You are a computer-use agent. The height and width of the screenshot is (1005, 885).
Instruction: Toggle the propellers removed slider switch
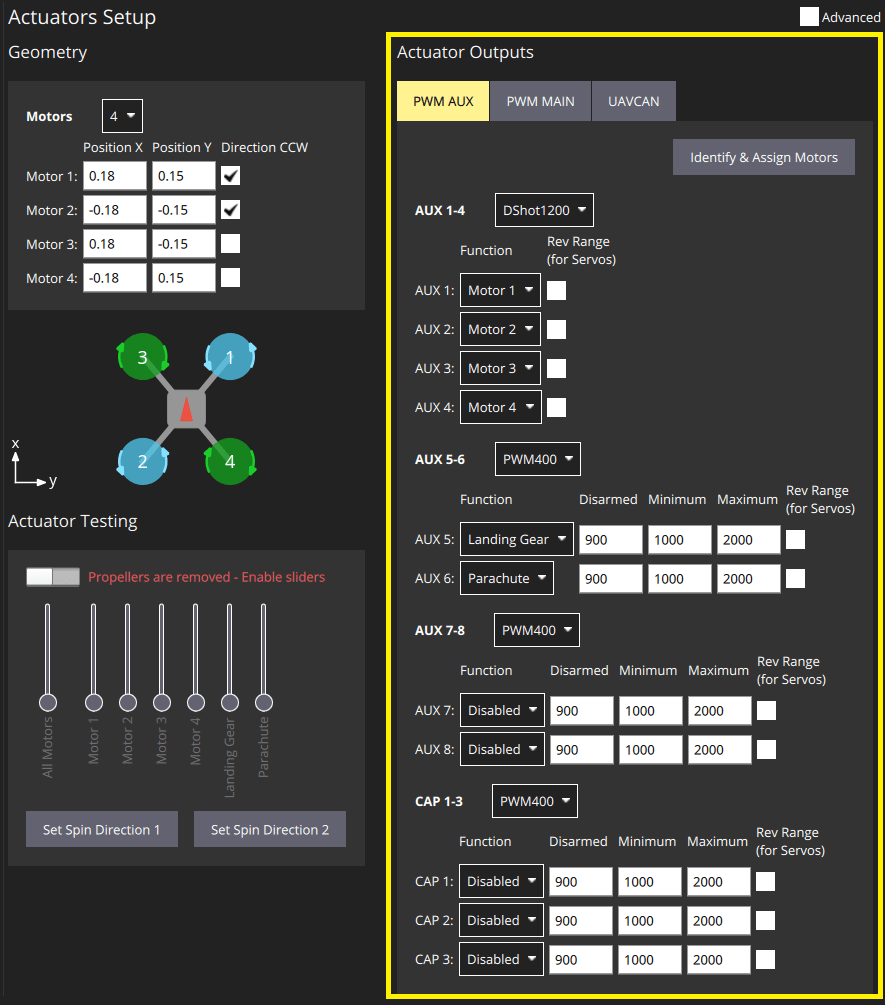coord(53,577)
